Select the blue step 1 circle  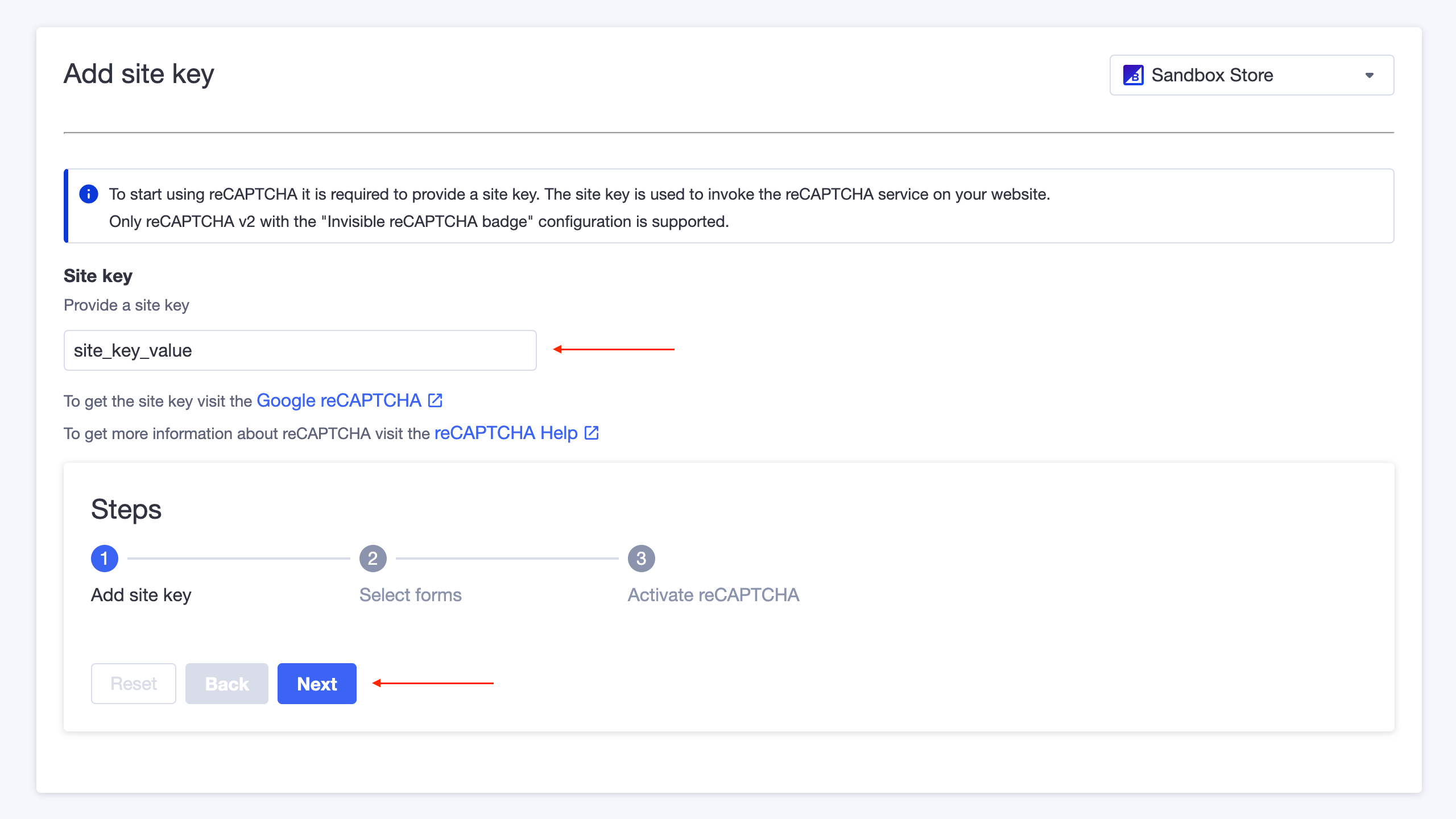coord(104,558)
